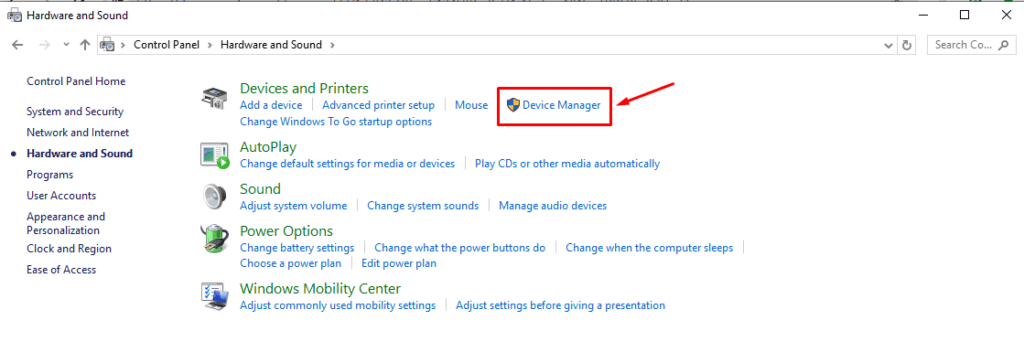Go up one level with the up arrow

[x=84, y=45]
